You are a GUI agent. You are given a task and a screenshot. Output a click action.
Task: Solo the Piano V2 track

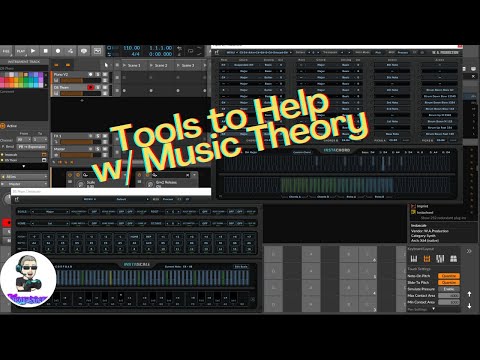tap(98, 74)
